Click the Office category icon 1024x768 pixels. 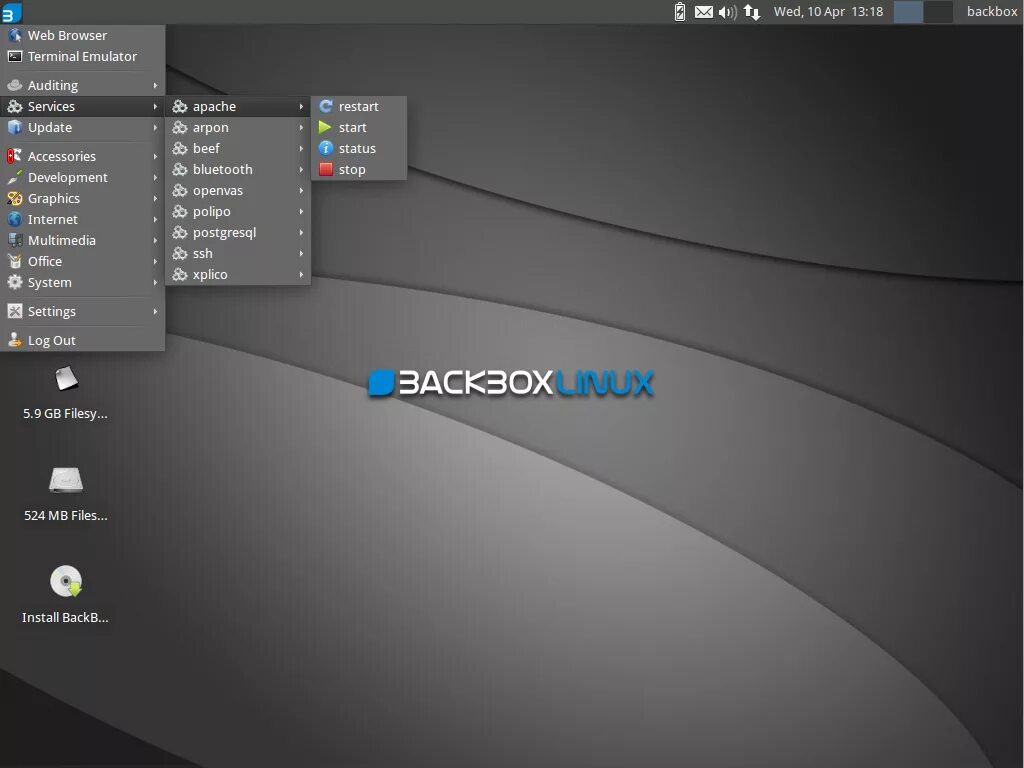(x=14, y=261)
